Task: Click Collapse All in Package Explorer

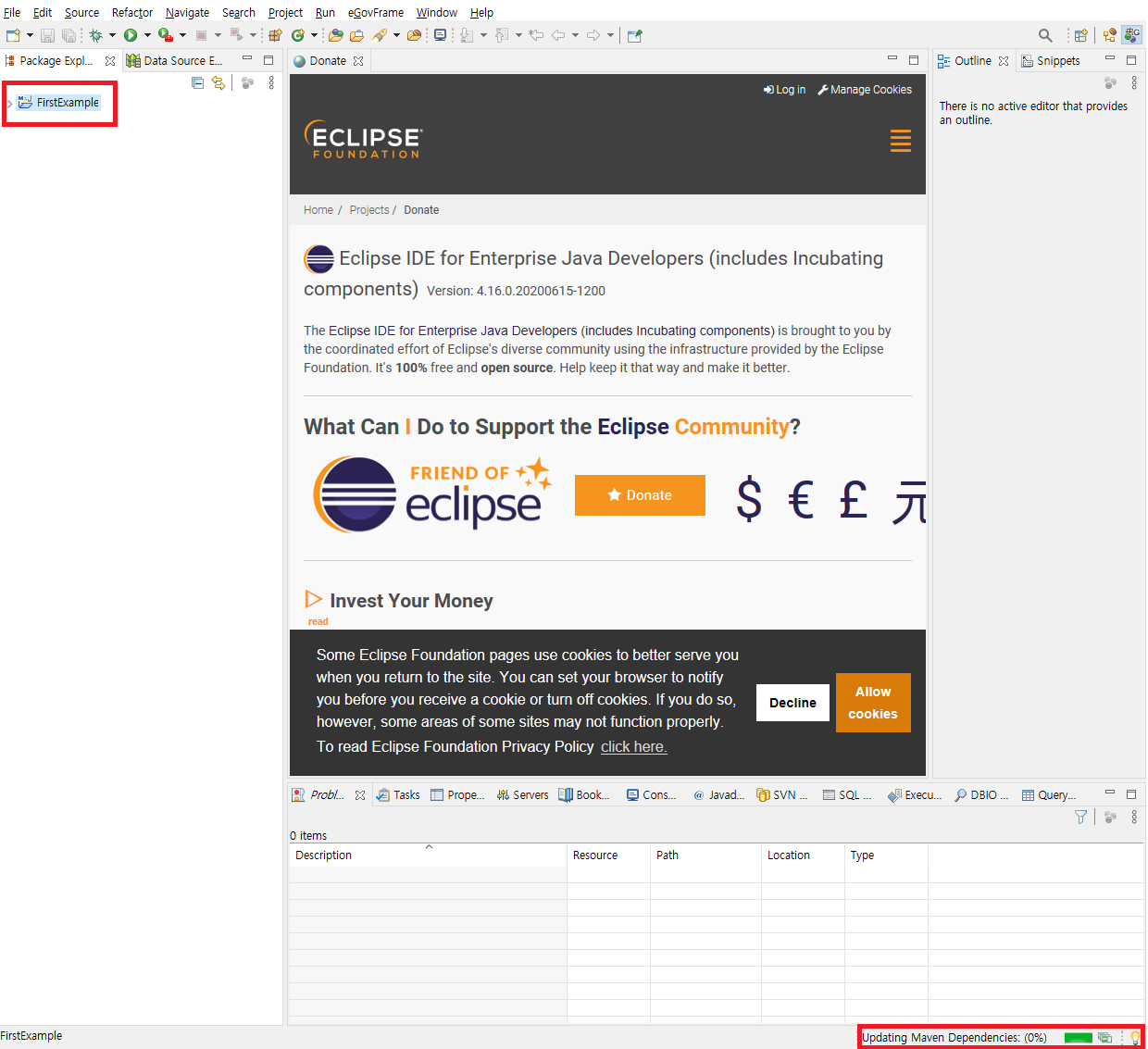Action: (x=197, y=82)
